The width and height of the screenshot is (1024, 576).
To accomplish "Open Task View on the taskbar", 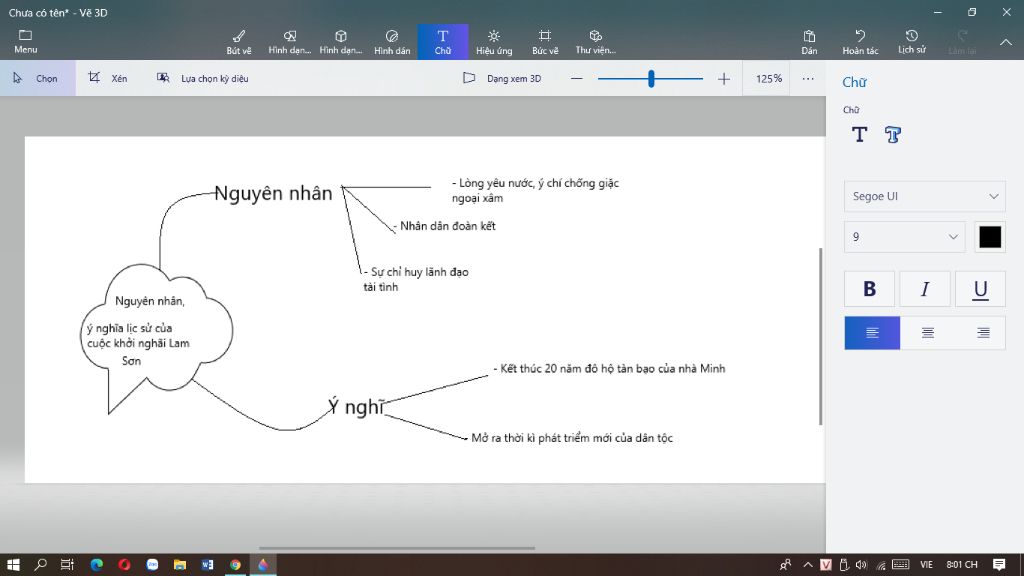I will 67,564.
